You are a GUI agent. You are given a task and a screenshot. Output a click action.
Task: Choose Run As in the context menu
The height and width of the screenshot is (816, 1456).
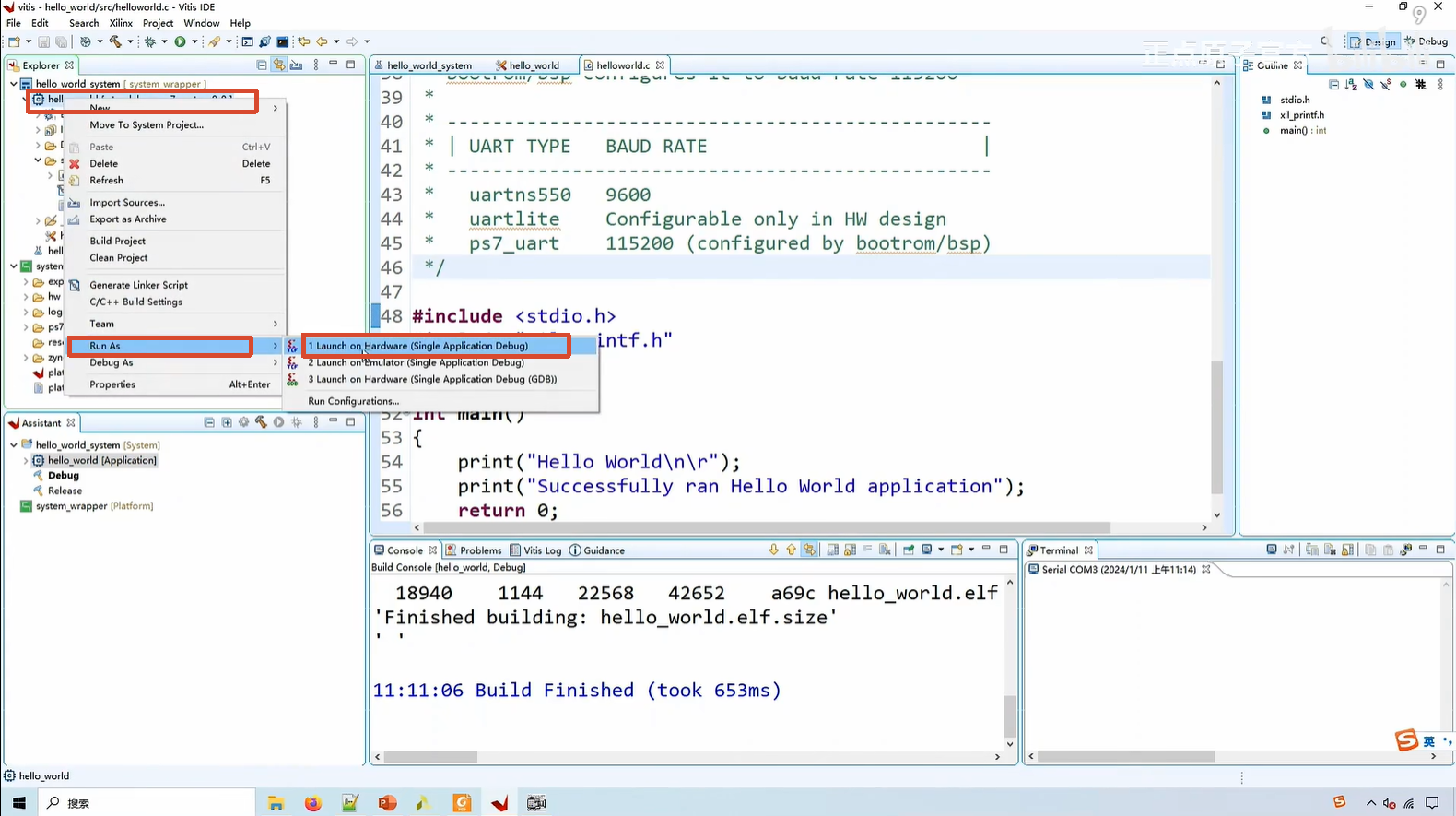click(175, 346)
